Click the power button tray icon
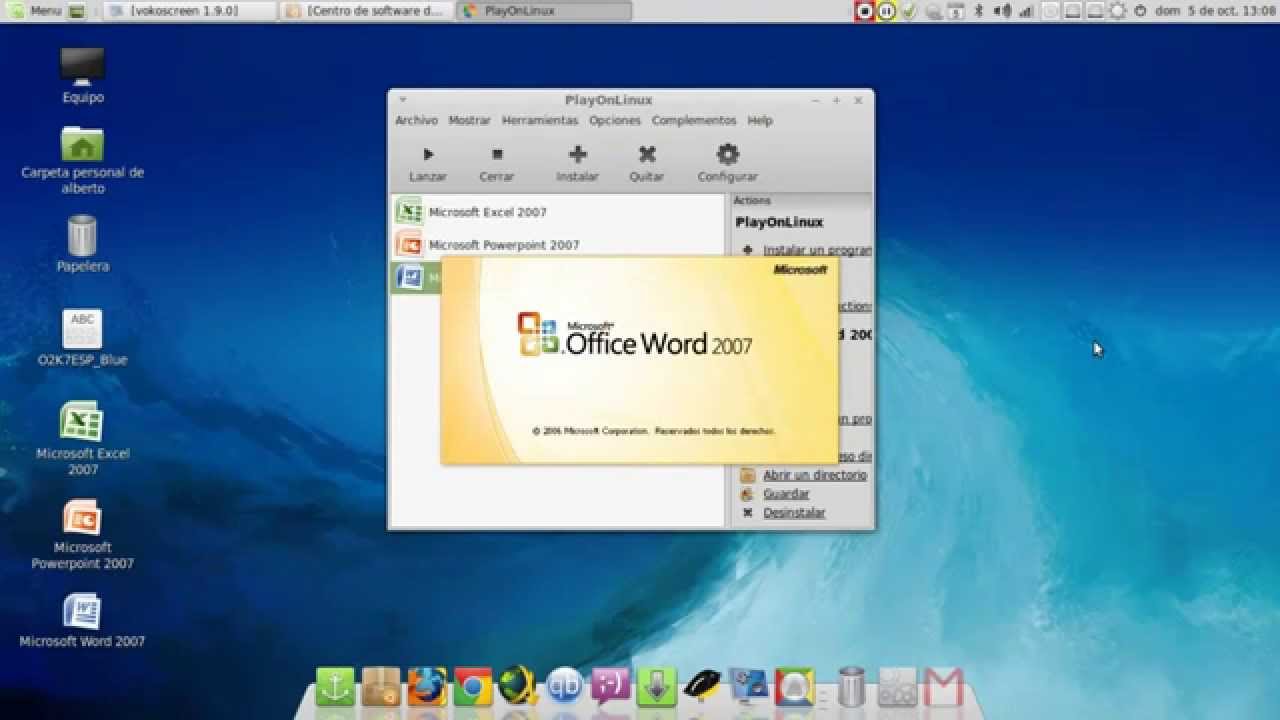1280x720 pixels. [1142, 11]
